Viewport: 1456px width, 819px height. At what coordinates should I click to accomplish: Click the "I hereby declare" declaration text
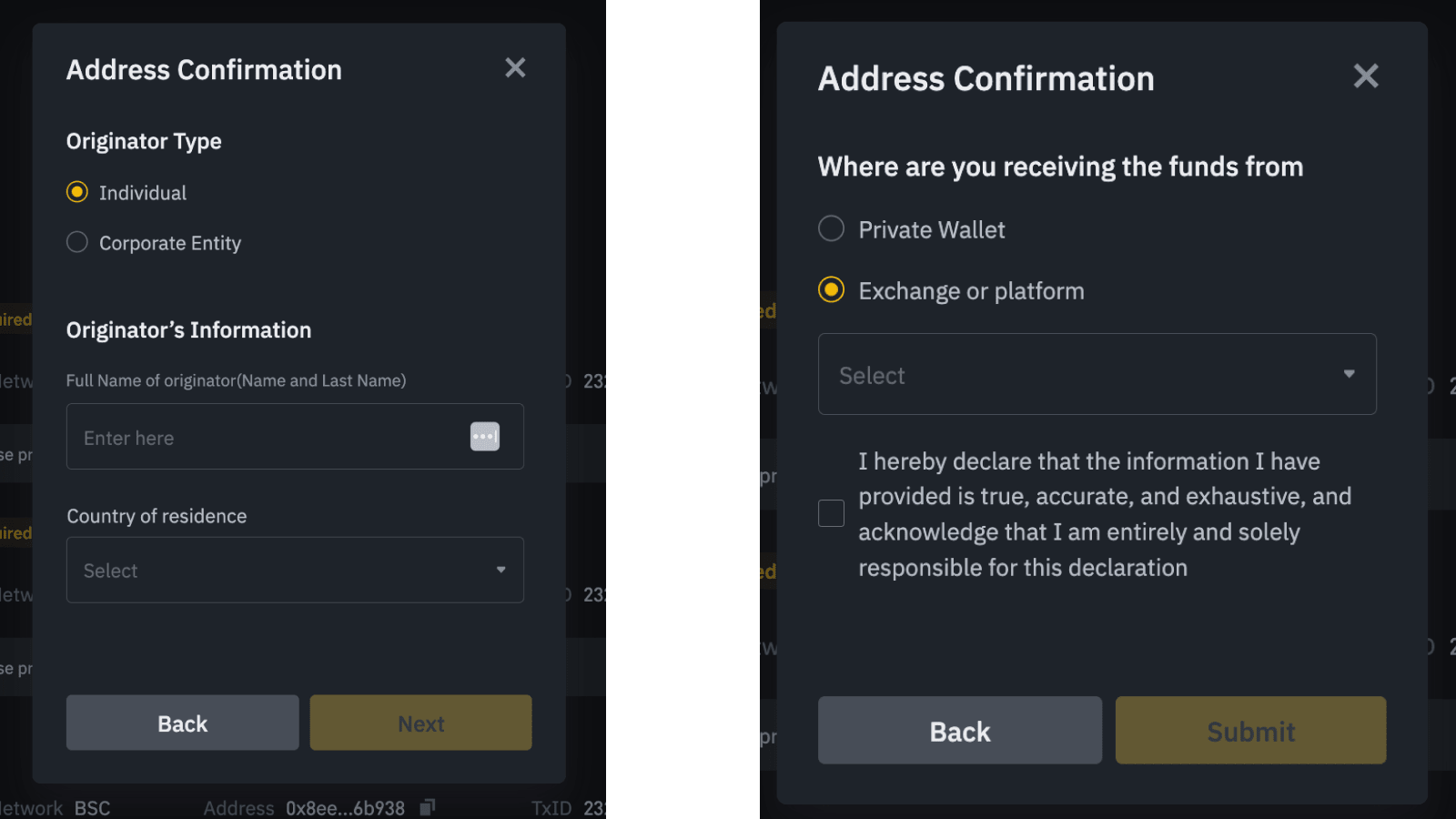(1104, 514)
